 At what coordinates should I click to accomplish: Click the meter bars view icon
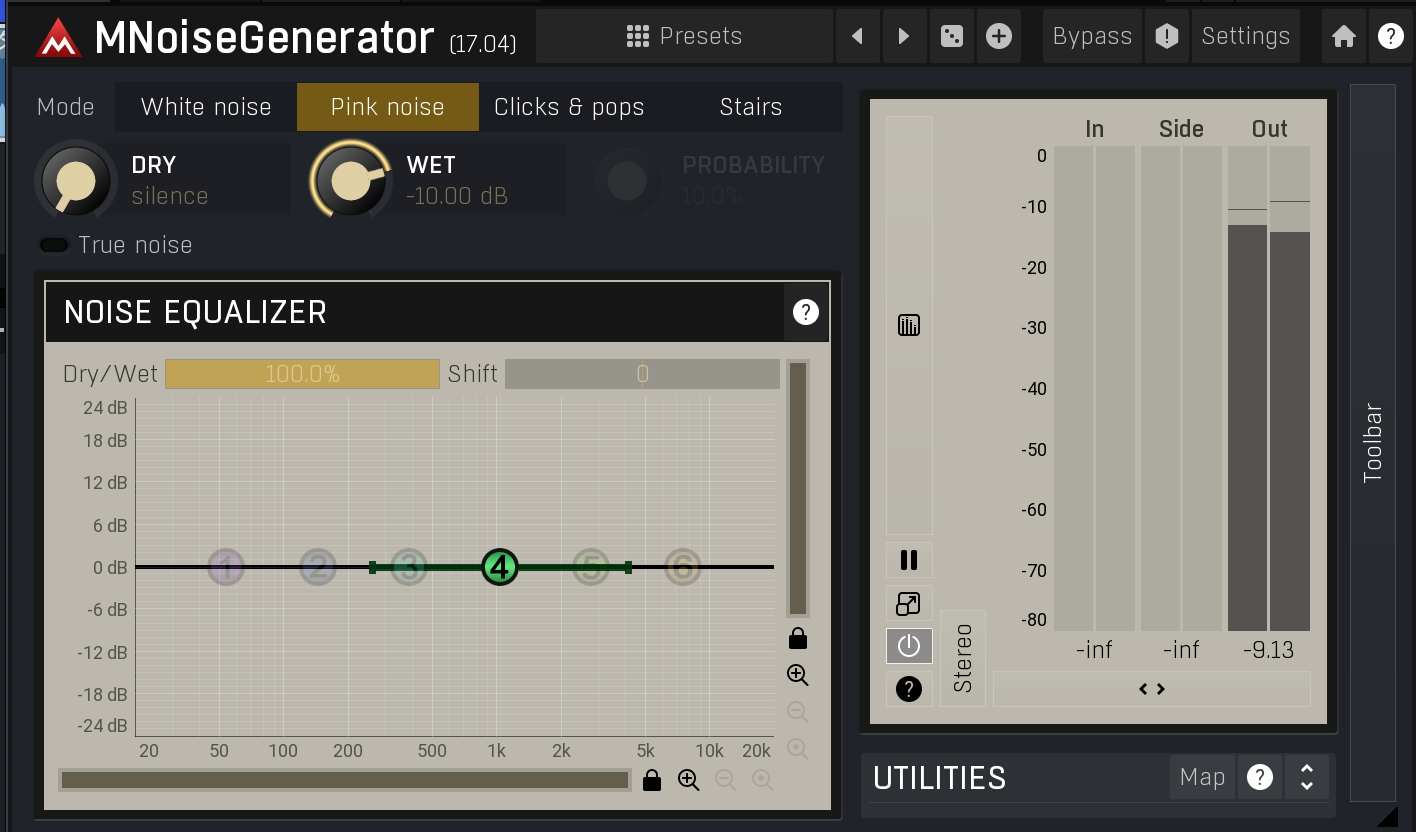point(909,325)
